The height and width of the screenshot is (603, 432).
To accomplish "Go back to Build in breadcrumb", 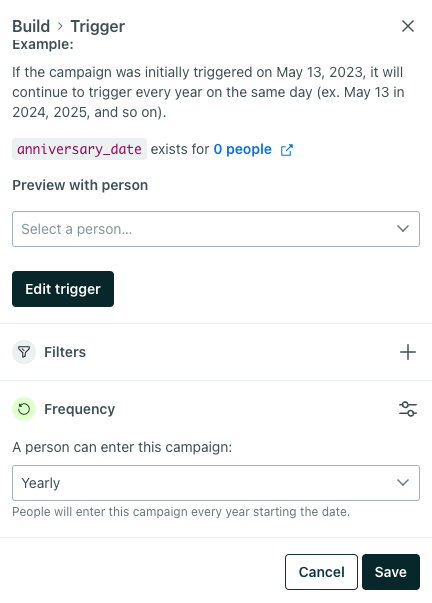I will (x=31, y=27).
